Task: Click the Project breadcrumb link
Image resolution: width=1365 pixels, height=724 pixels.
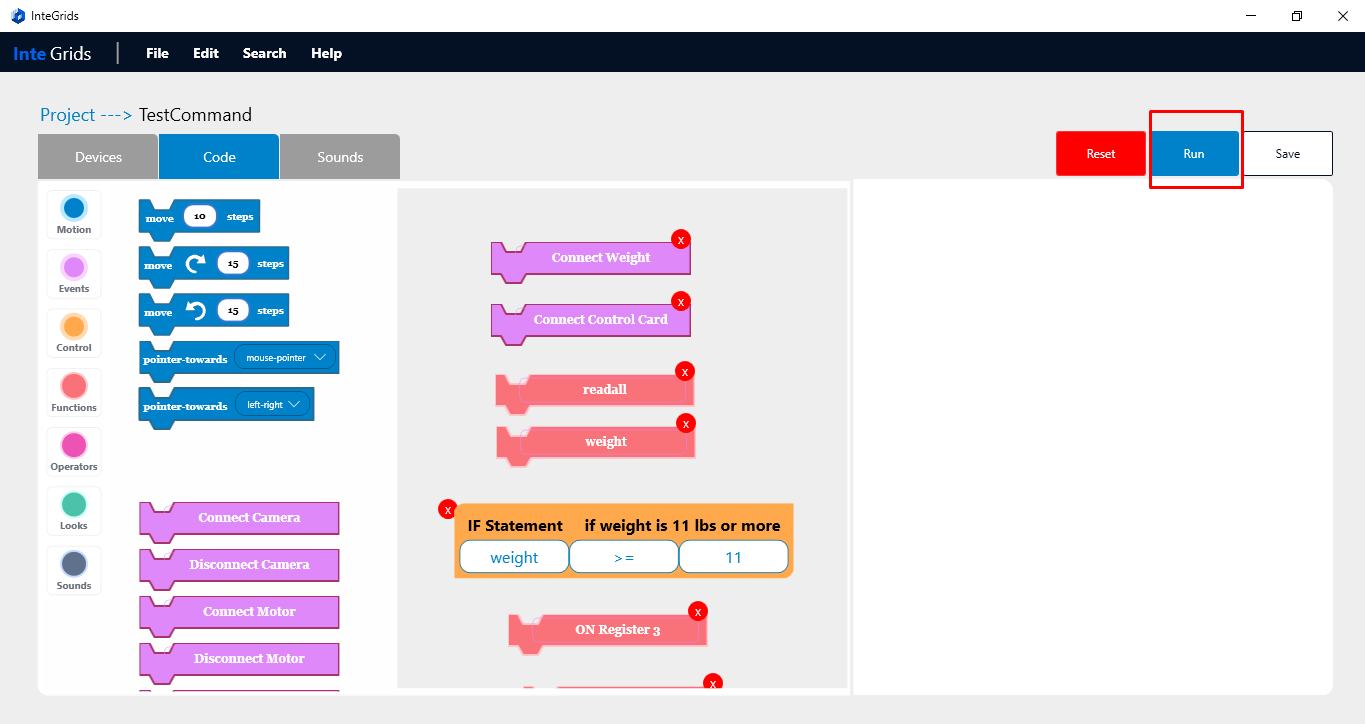Action: point(68,115)
